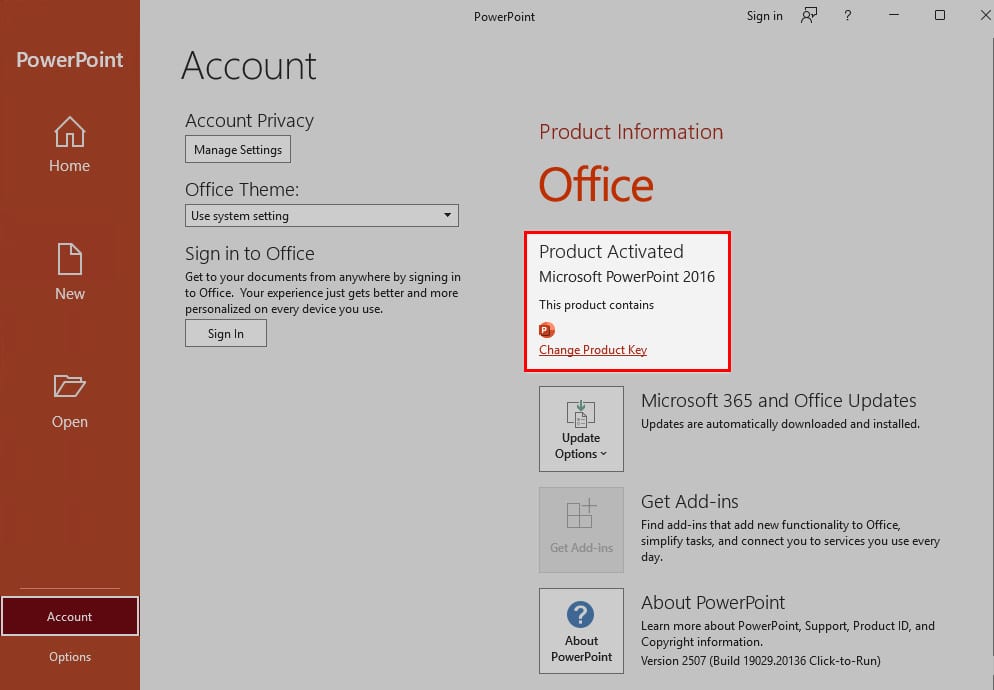Click the Product Activated heading
This screenshot has width=994, height=690.
(x=611, y=252)
